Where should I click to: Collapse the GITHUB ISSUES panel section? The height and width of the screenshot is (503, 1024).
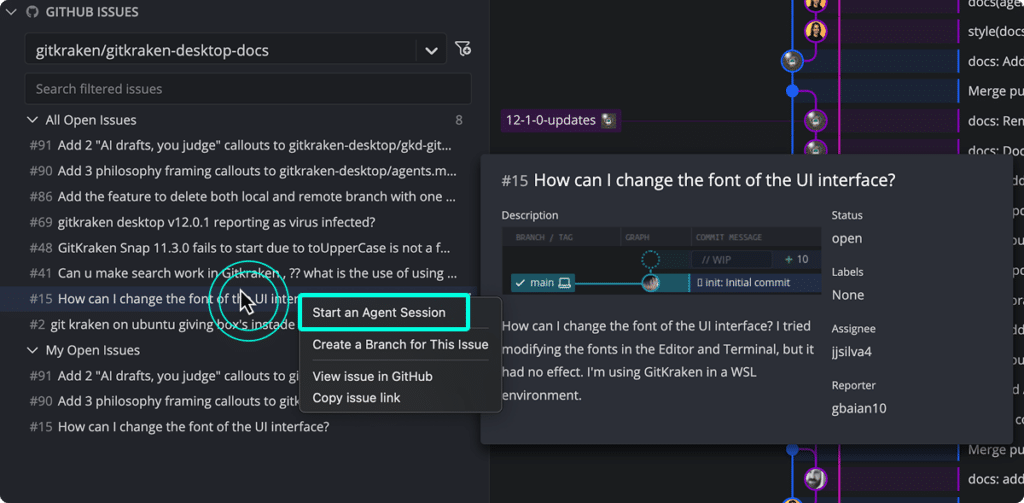coord(11,12)
